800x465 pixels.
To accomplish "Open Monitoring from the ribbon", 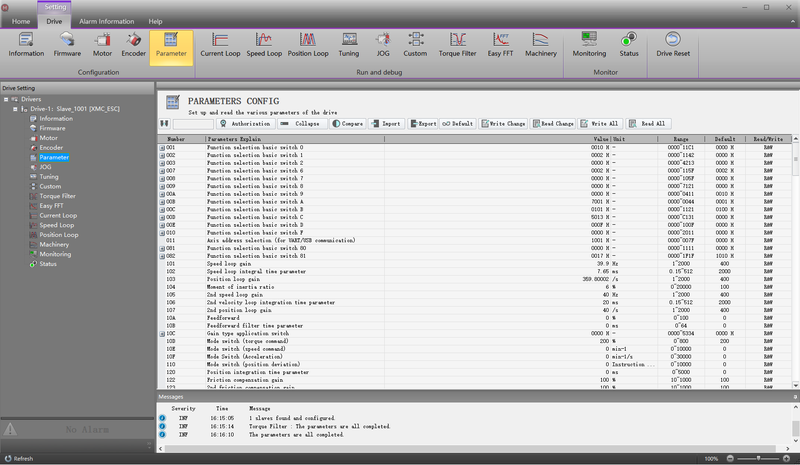I will [589, 45].
